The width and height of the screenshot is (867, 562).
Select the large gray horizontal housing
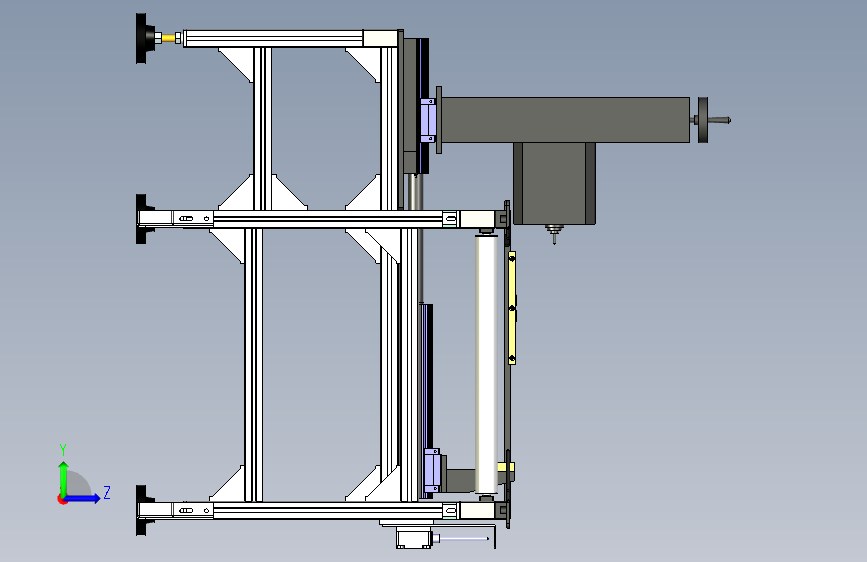coord(565,120)
